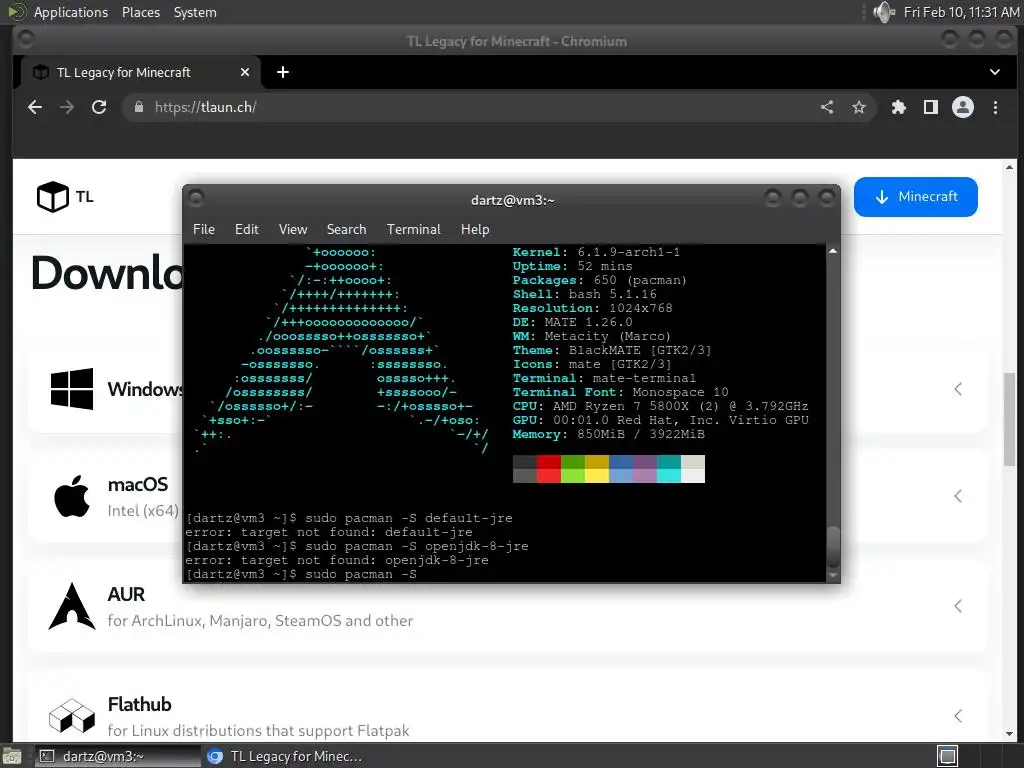This screenshot has height=768, width=1024.
Task: Click the MATE menu logo icon
Action: pos(16,12)
